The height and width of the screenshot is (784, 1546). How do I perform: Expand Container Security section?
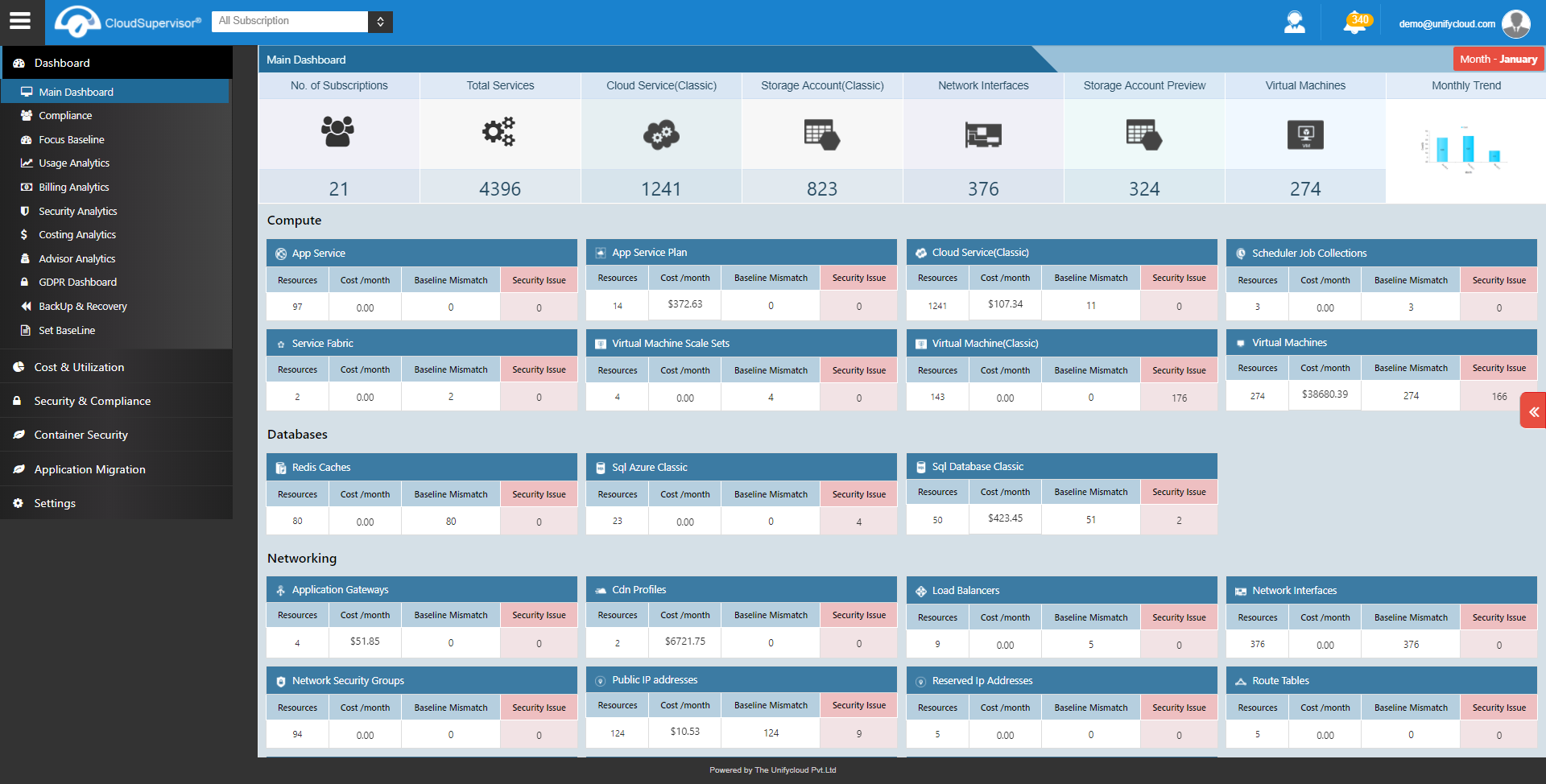coord(116,435)
